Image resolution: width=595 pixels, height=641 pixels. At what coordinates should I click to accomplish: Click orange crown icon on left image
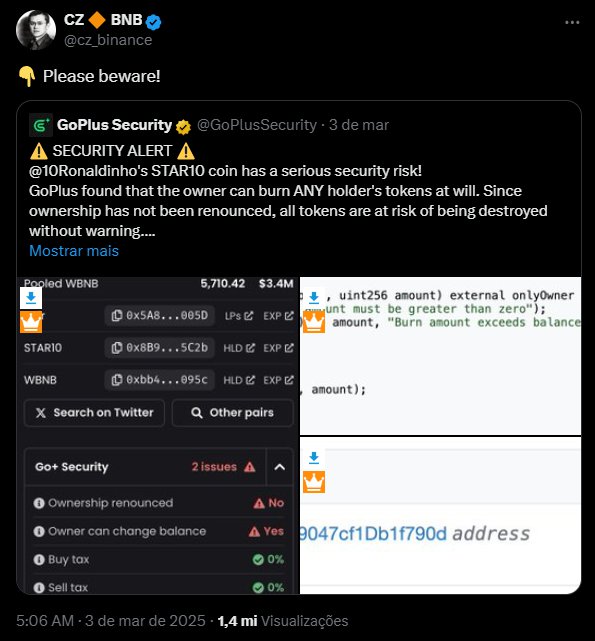(x=31, y=322)
